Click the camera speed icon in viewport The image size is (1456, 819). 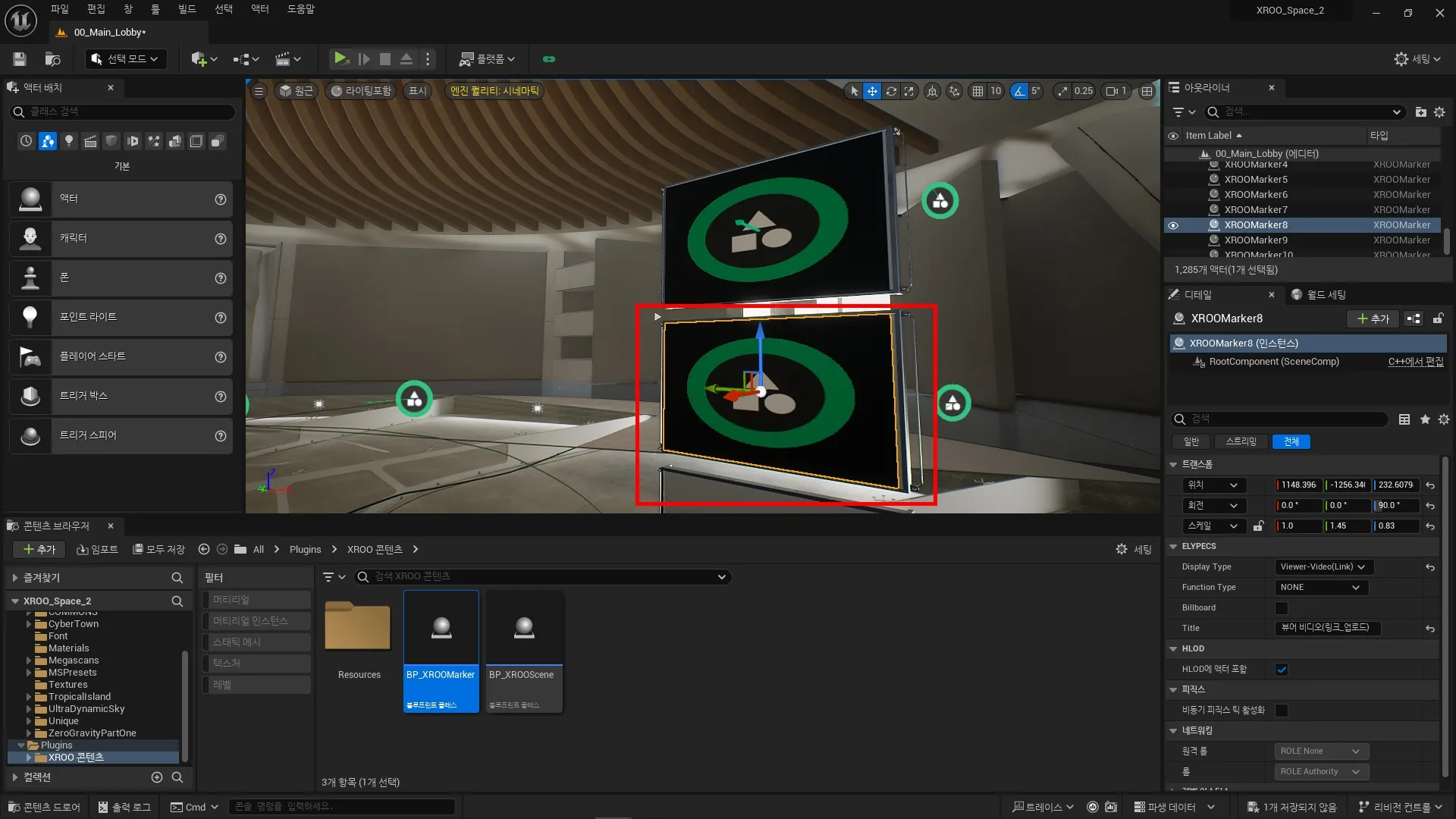pyautogui.click(x=1112, y=91)
